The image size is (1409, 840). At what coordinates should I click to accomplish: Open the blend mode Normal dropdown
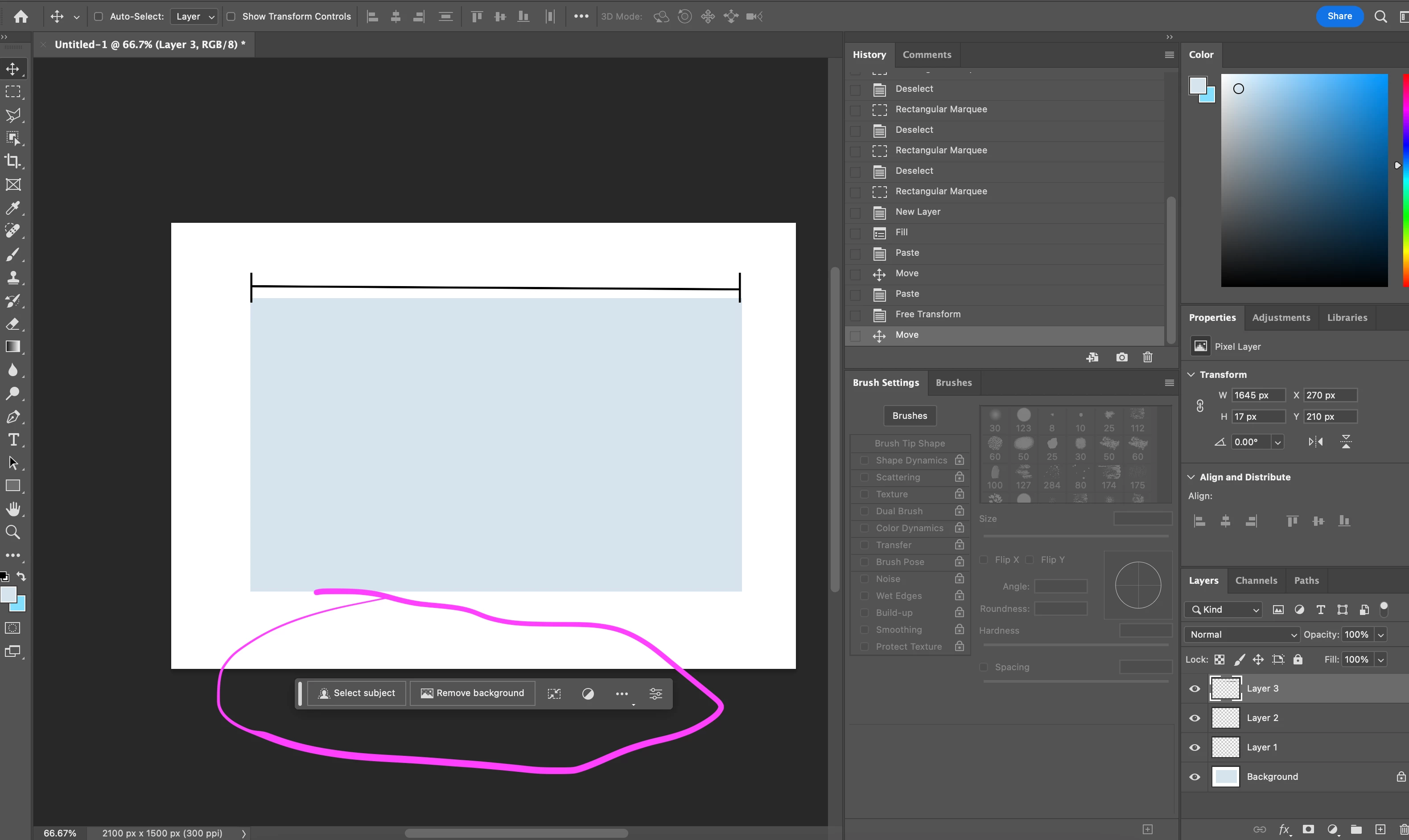pyautogui.click(x=1241, y=635)
